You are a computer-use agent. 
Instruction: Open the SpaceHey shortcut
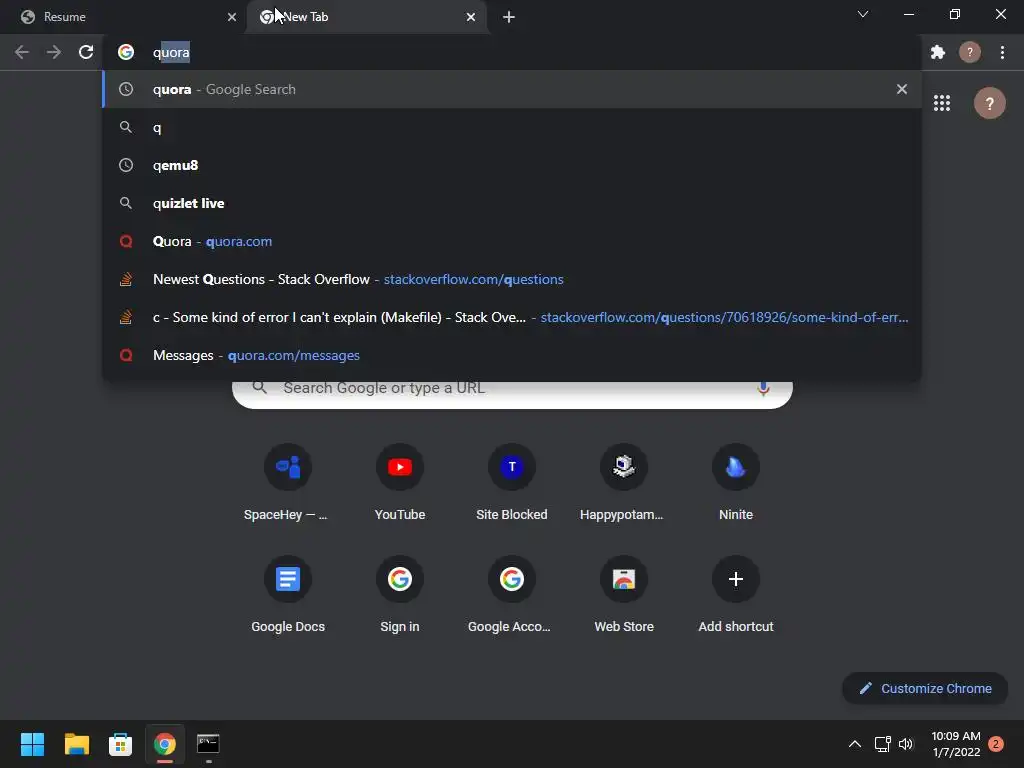(x=287, y=482)
